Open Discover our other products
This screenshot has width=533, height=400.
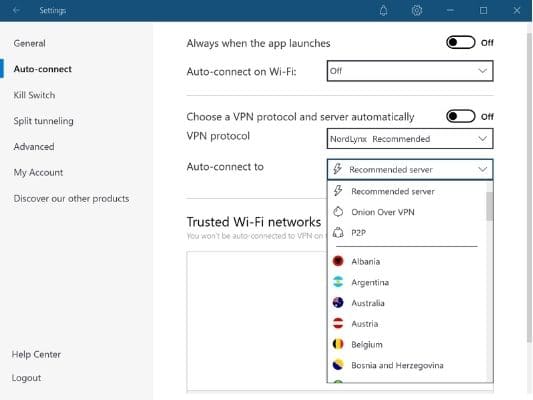tap(71, 198)
